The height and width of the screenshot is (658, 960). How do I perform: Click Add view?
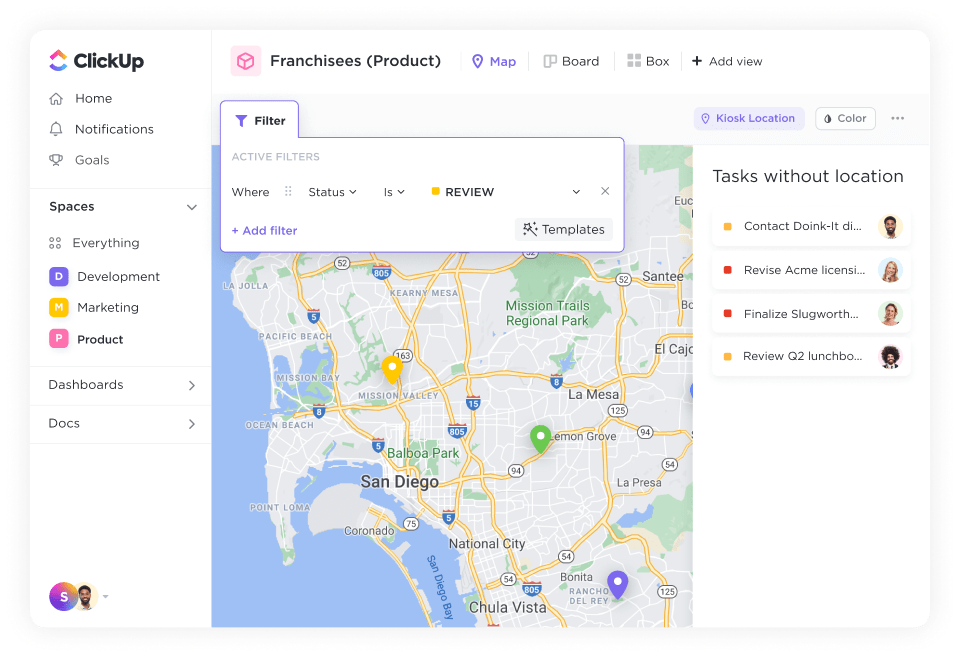tap(727, 61)
